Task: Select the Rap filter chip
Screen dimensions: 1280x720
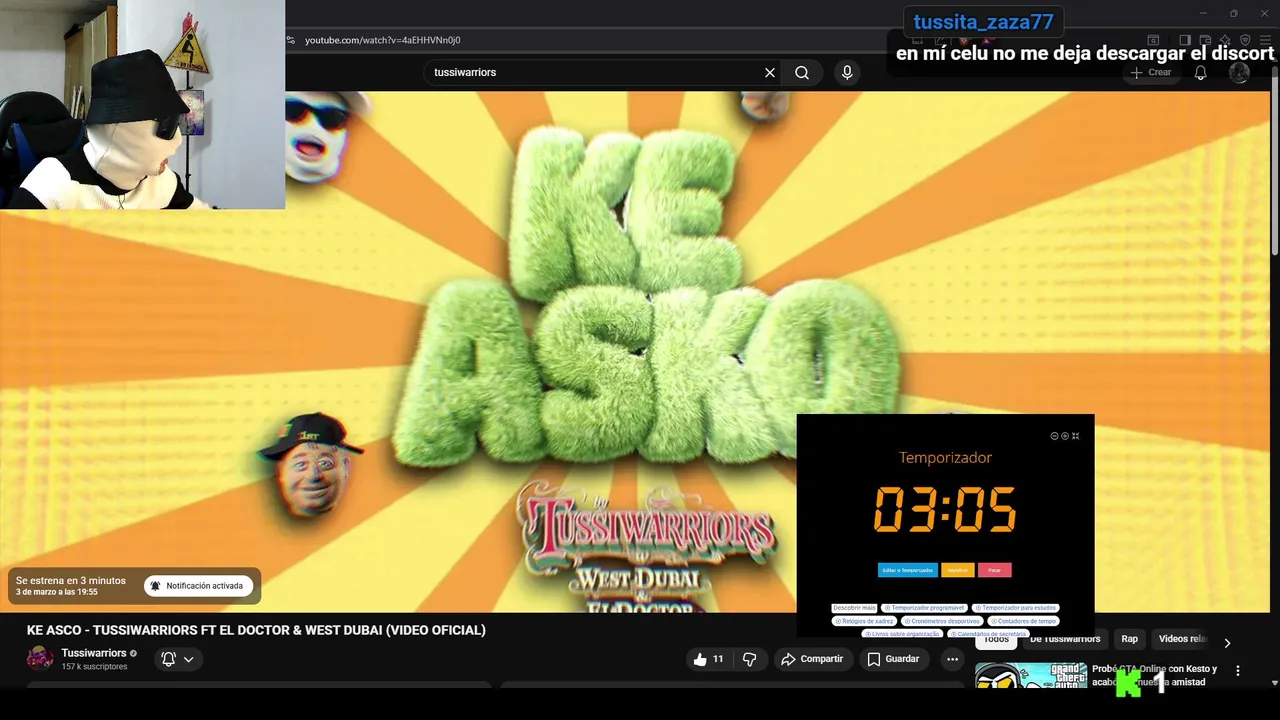Action: pyautogui.click(x=1129, y=639)
